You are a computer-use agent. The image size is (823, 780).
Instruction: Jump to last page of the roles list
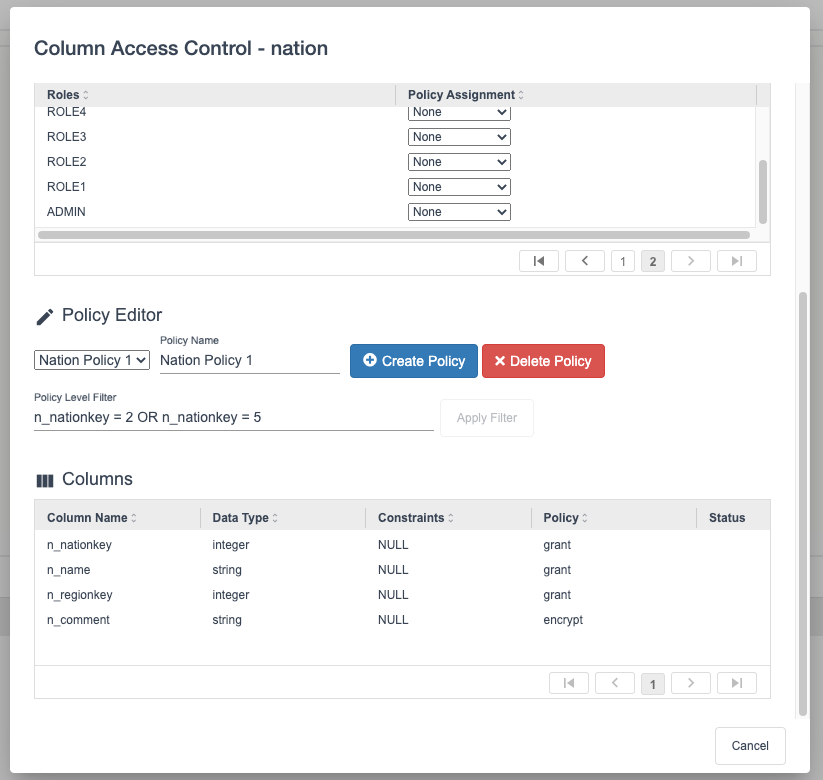click(x=736, y=260)
